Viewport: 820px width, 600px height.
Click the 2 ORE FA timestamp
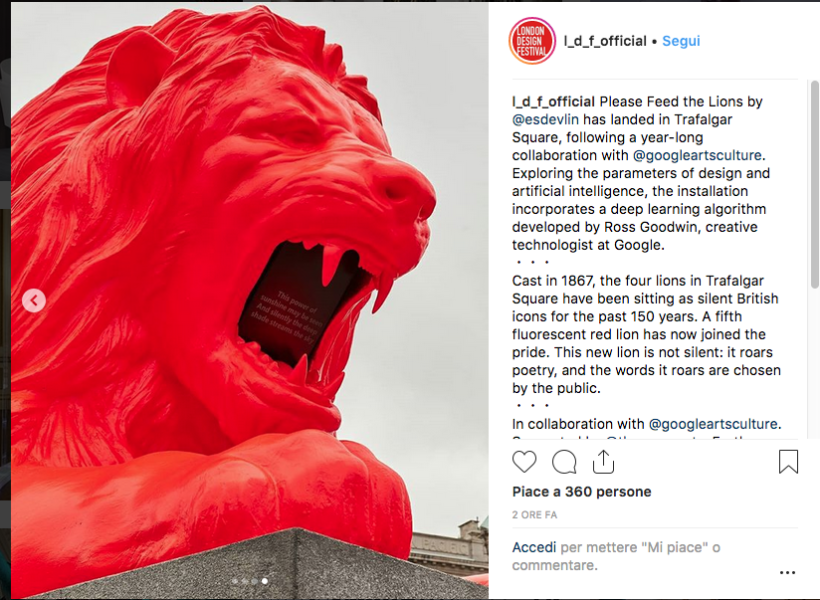[x=534, y=515]
